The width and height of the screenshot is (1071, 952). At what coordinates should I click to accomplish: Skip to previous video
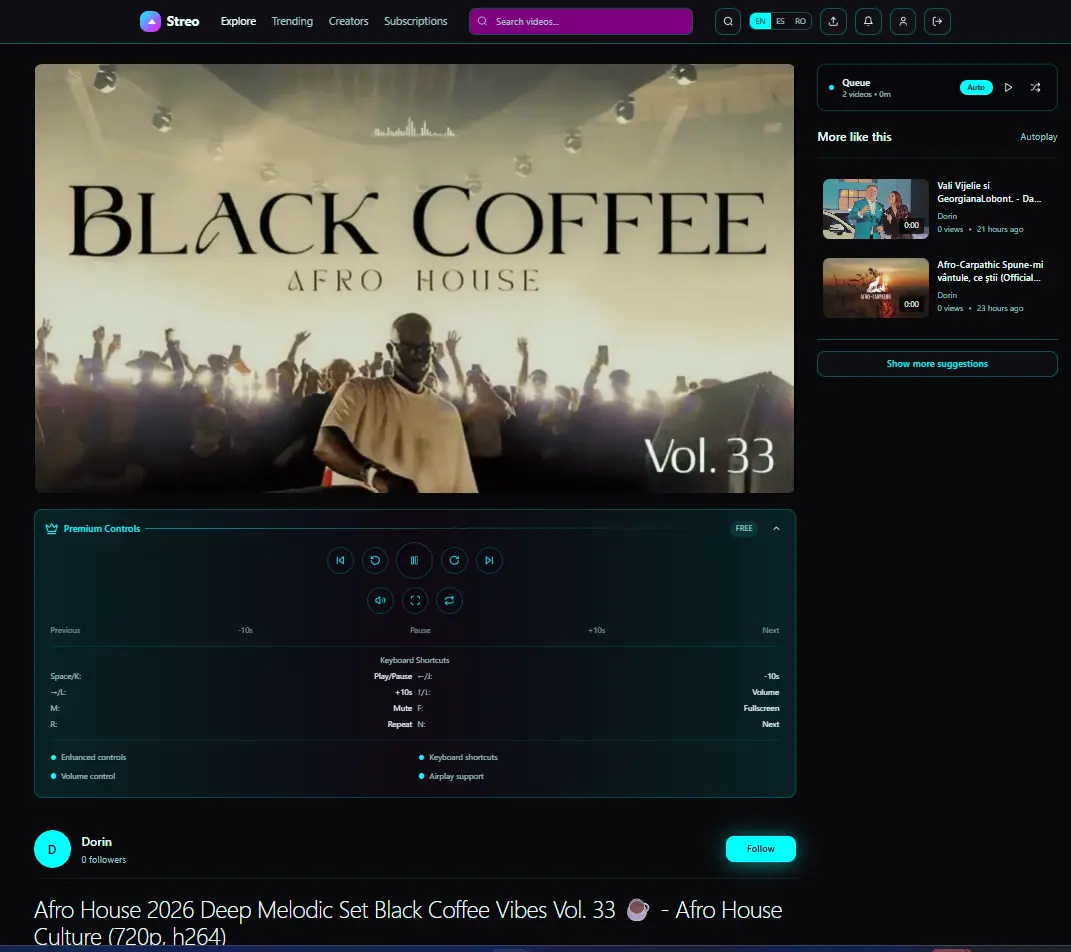click(x=340, y=561)
